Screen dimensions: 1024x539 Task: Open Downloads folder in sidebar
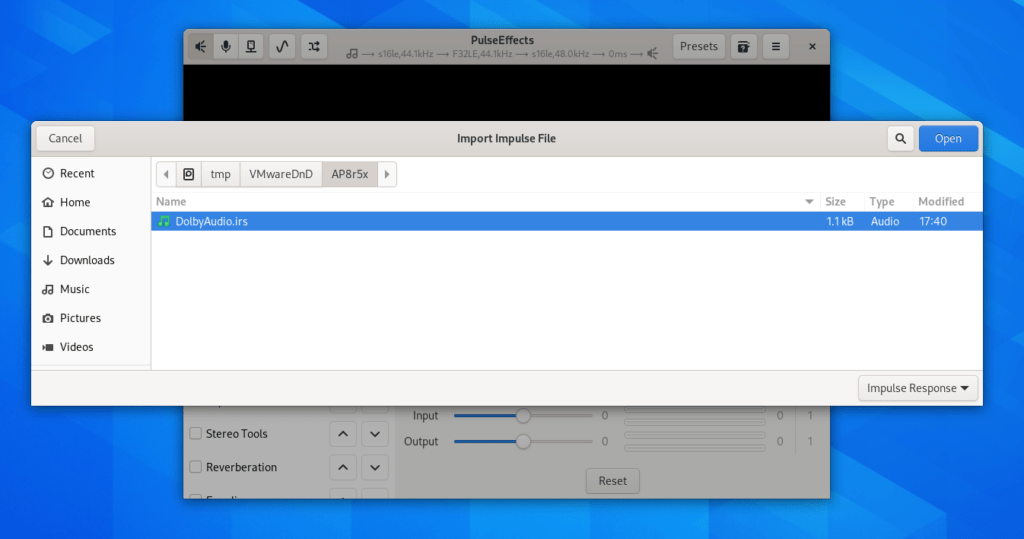click(x=91, y=260)
